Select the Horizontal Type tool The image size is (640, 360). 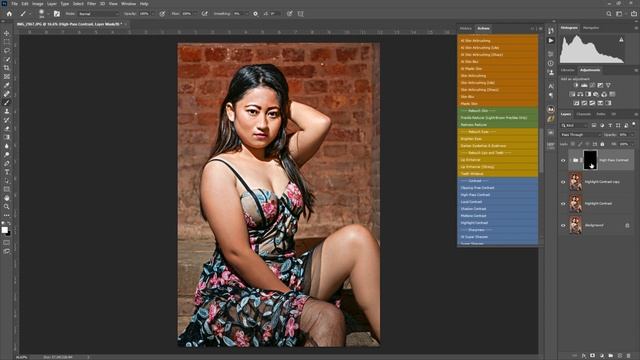tap(7, 172)
